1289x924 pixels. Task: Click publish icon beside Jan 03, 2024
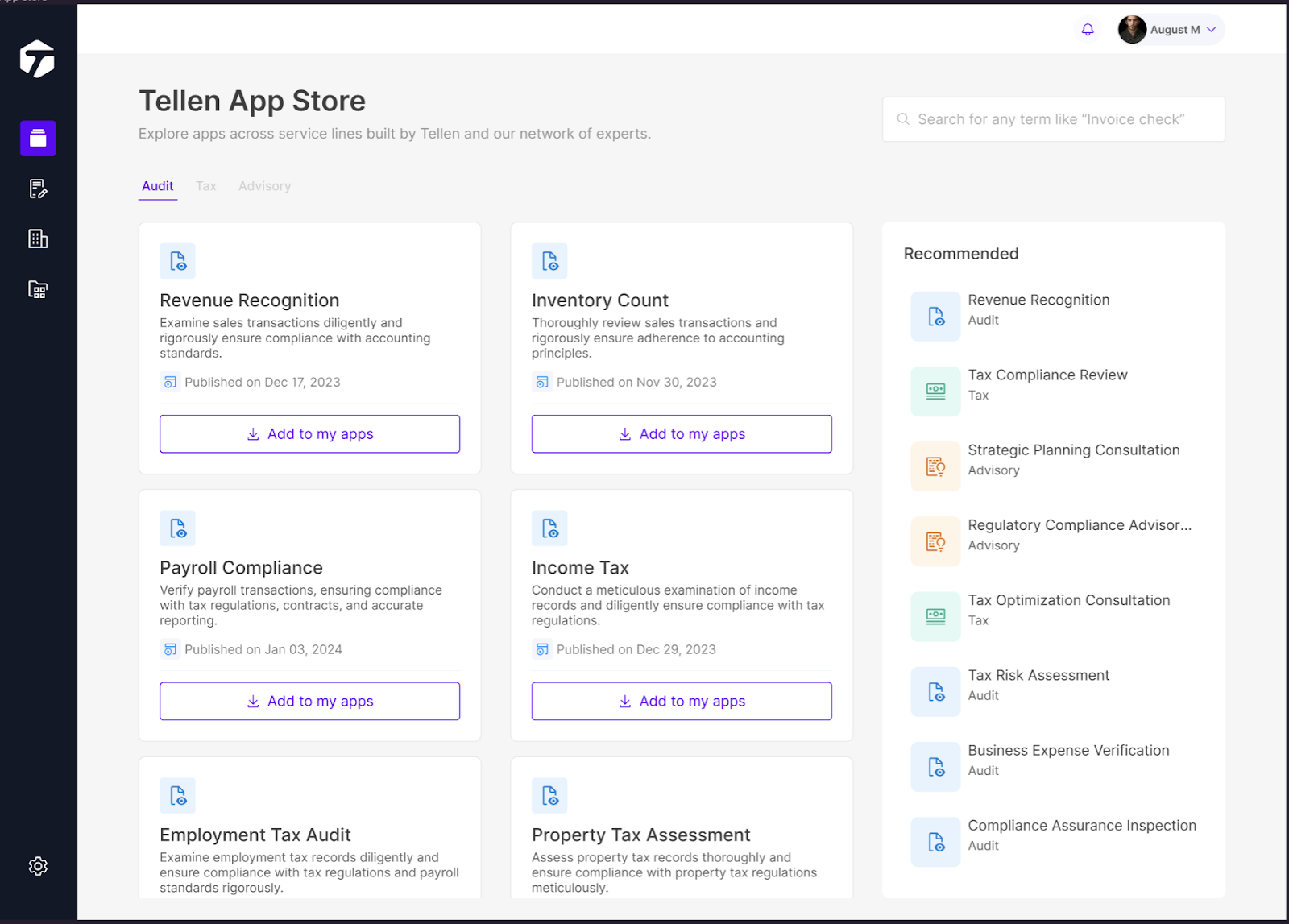pos(170,649)
